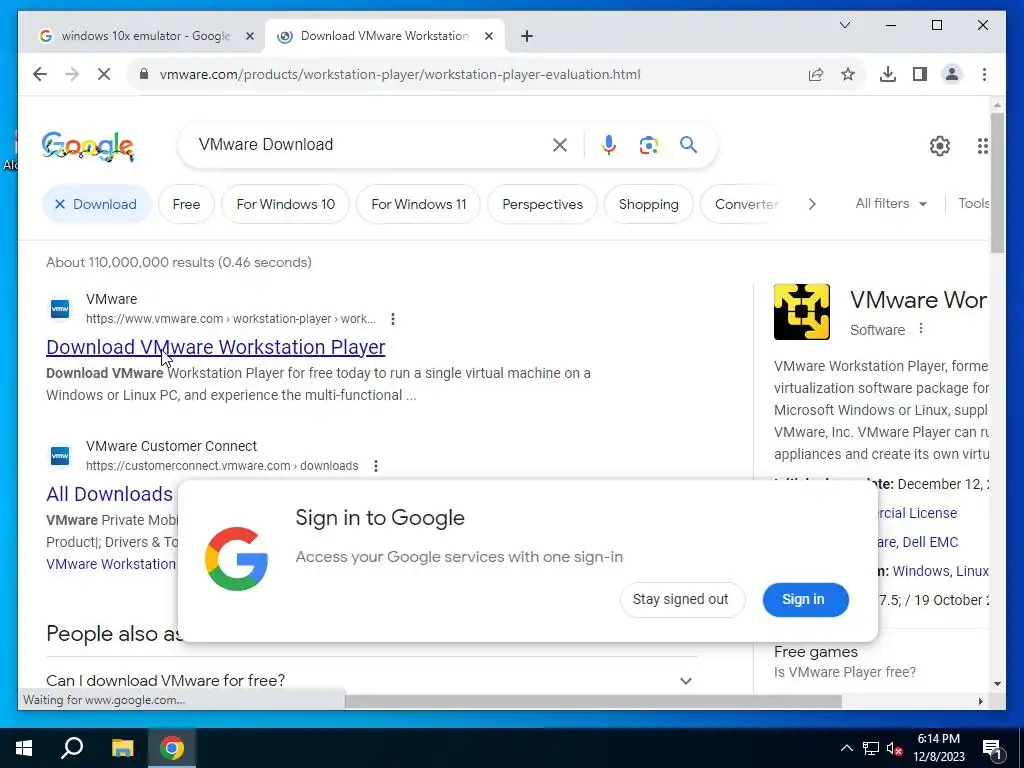Open knowledge panel more options dots
This screenshot has height=768, width=1024.
[921, 328]
